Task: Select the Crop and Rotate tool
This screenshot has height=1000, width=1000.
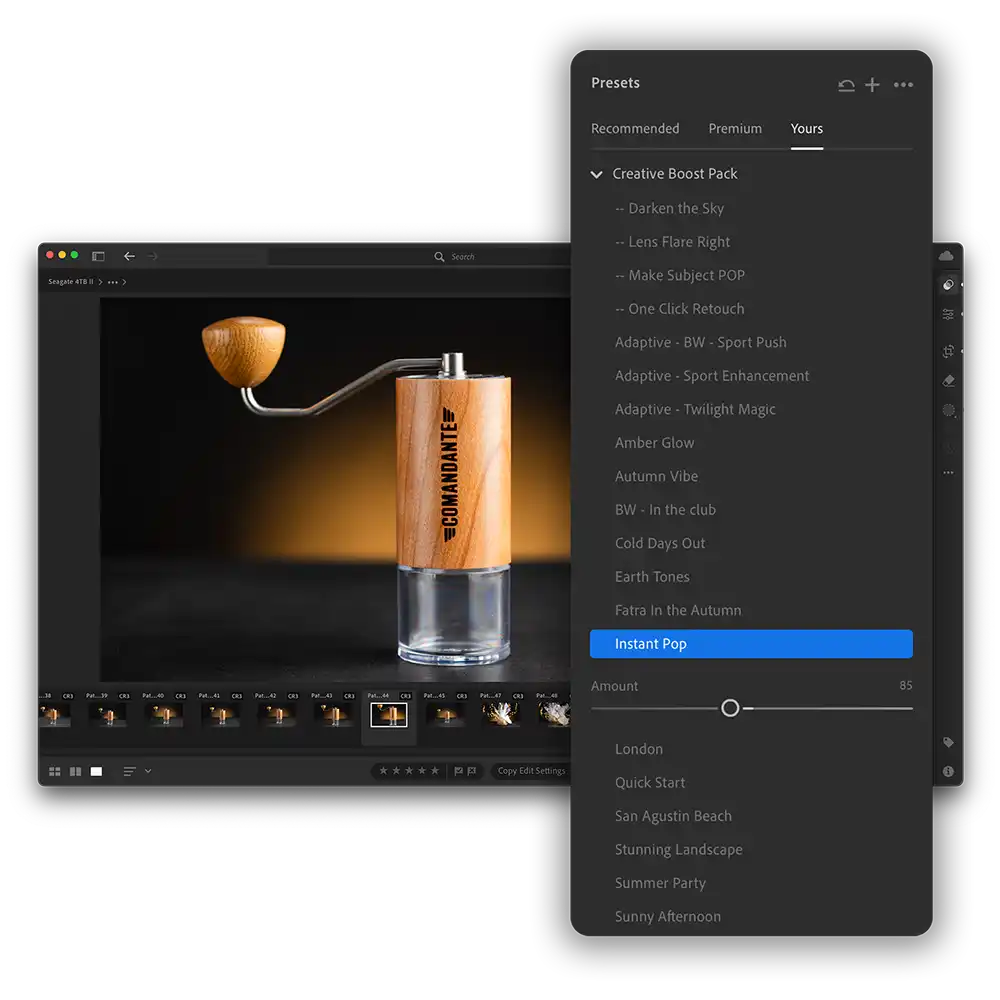Action: [x=948, y=352]
